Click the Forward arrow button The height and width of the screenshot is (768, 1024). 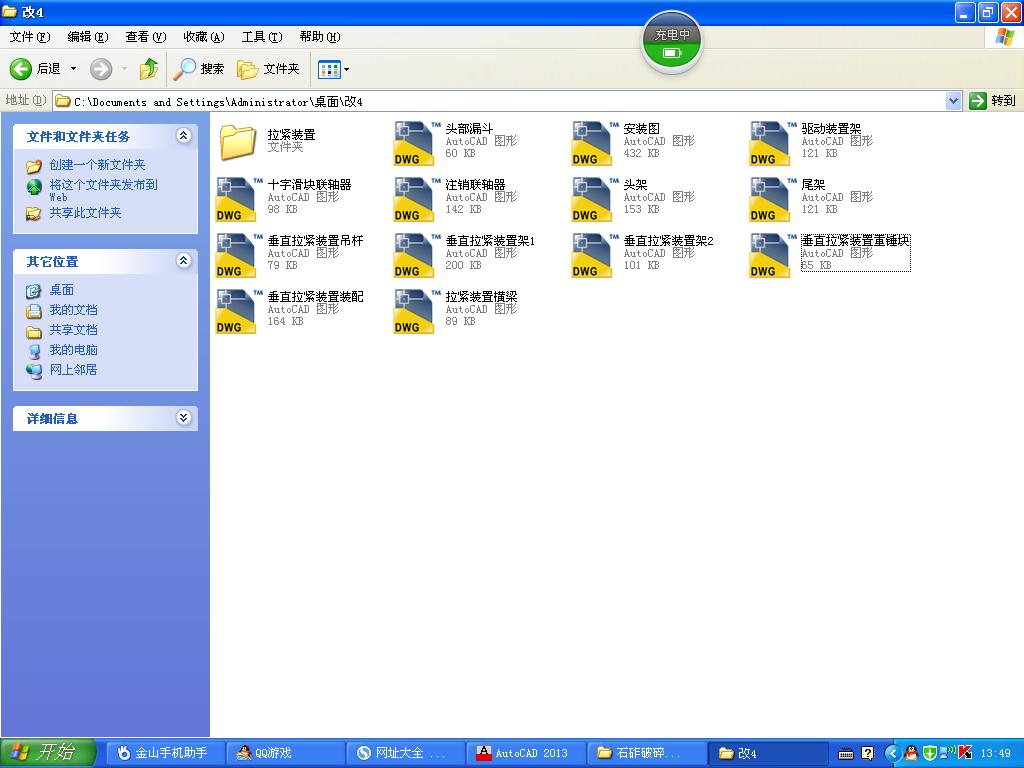(x=101, y=69)
